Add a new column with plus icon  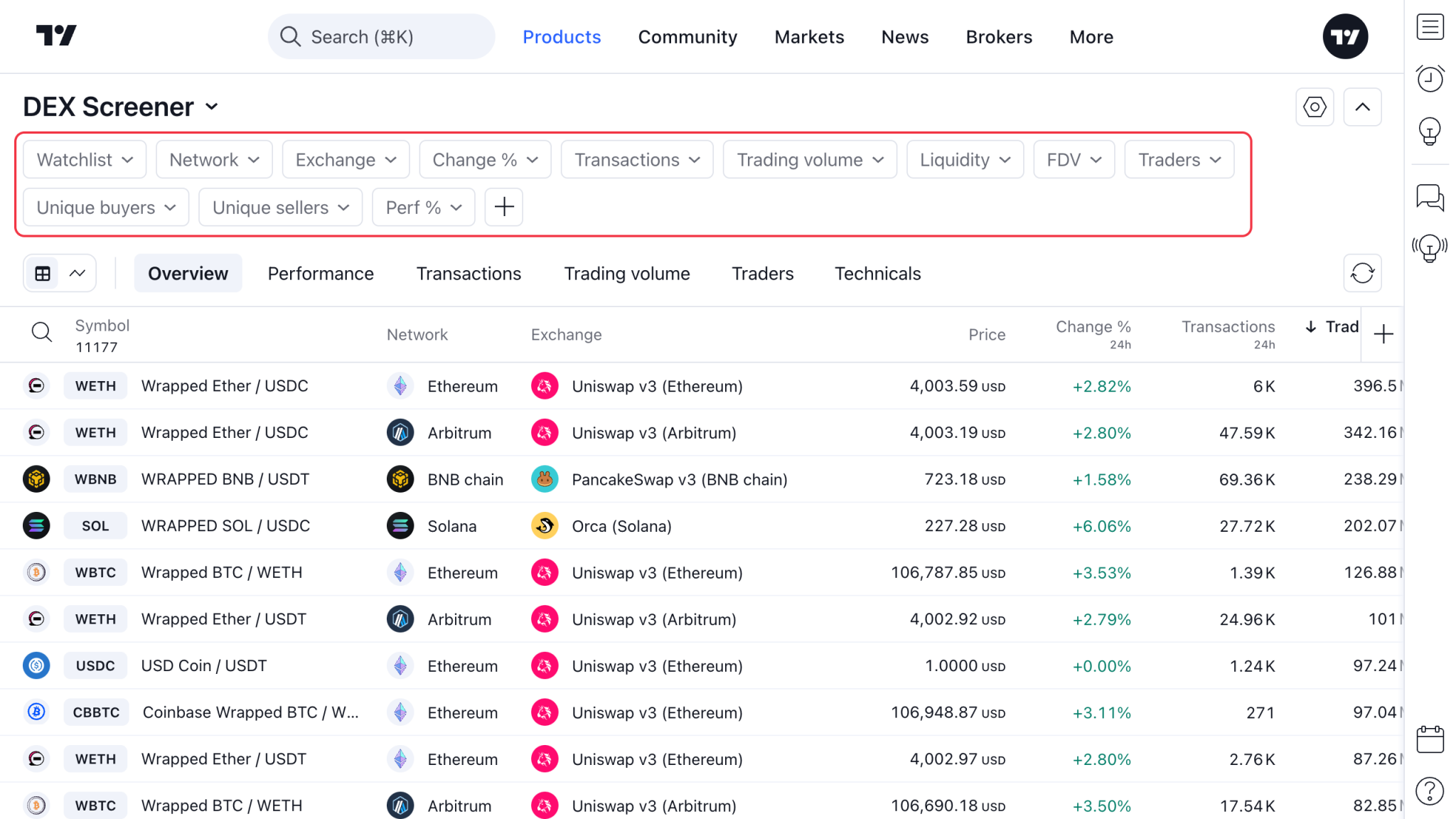(x=1383, y=334)
